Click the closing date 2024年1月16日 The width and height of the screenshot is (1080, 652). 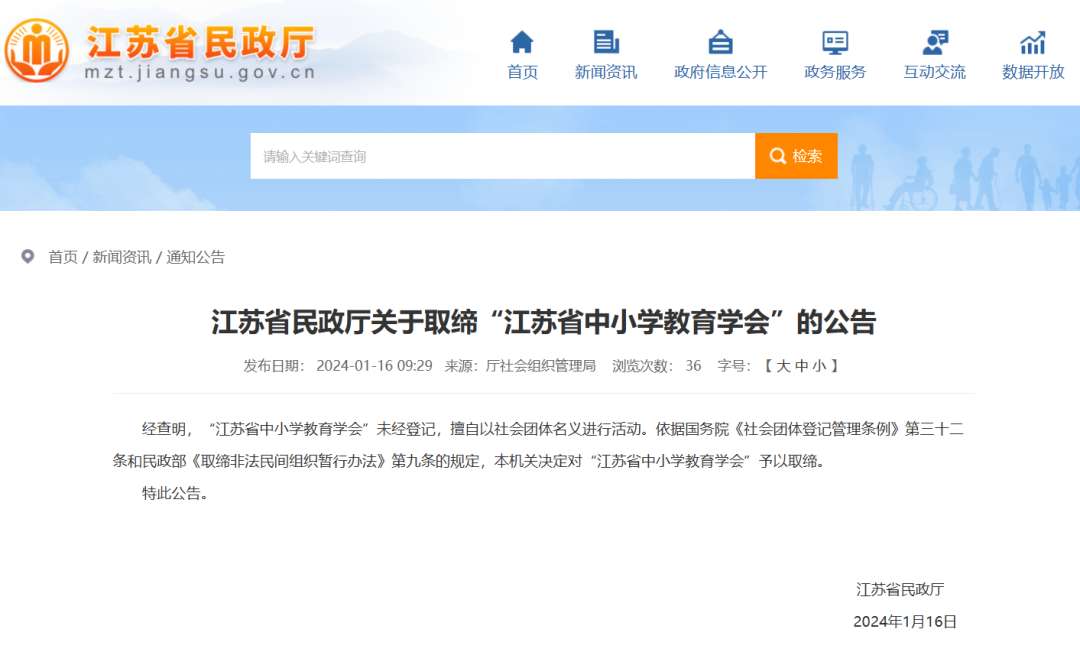(905, 622)
